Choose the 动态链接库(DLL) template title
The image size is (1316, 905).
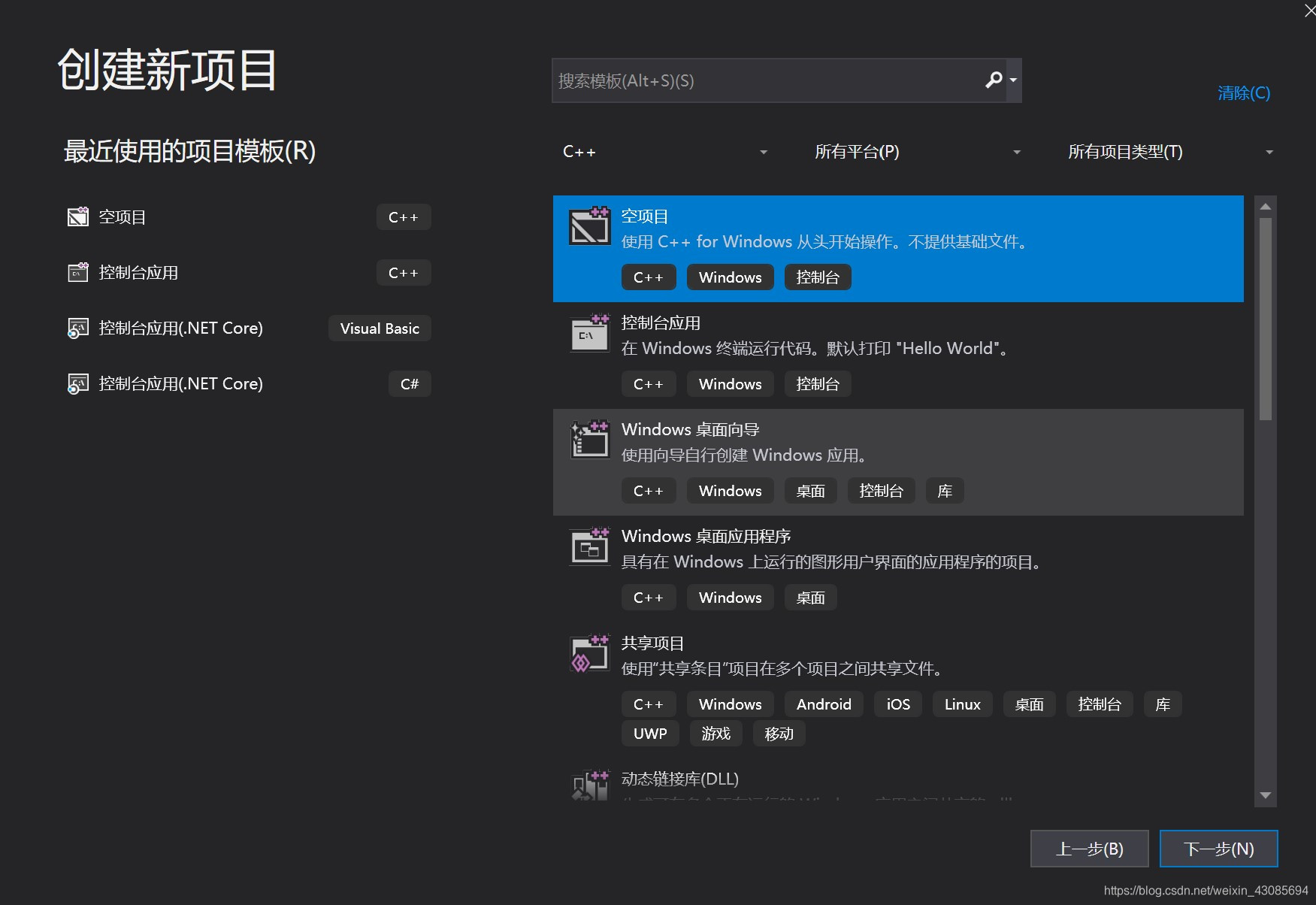click(680, 779)
